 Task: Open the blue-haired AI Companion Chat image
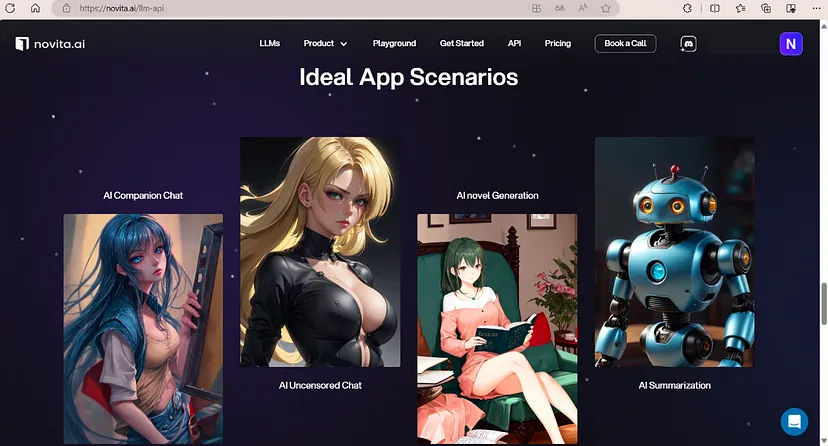[x=143, y=328]
